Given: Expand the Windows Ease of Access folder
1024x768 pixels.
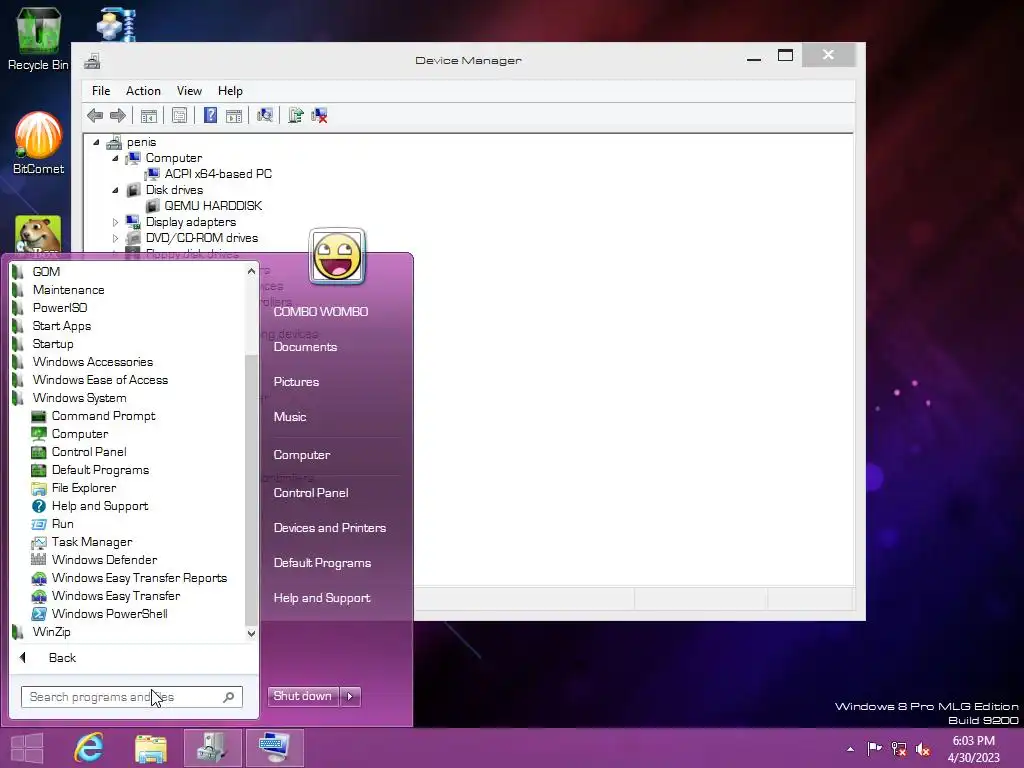Looking at the screenshot, I should tap(90, 380).
